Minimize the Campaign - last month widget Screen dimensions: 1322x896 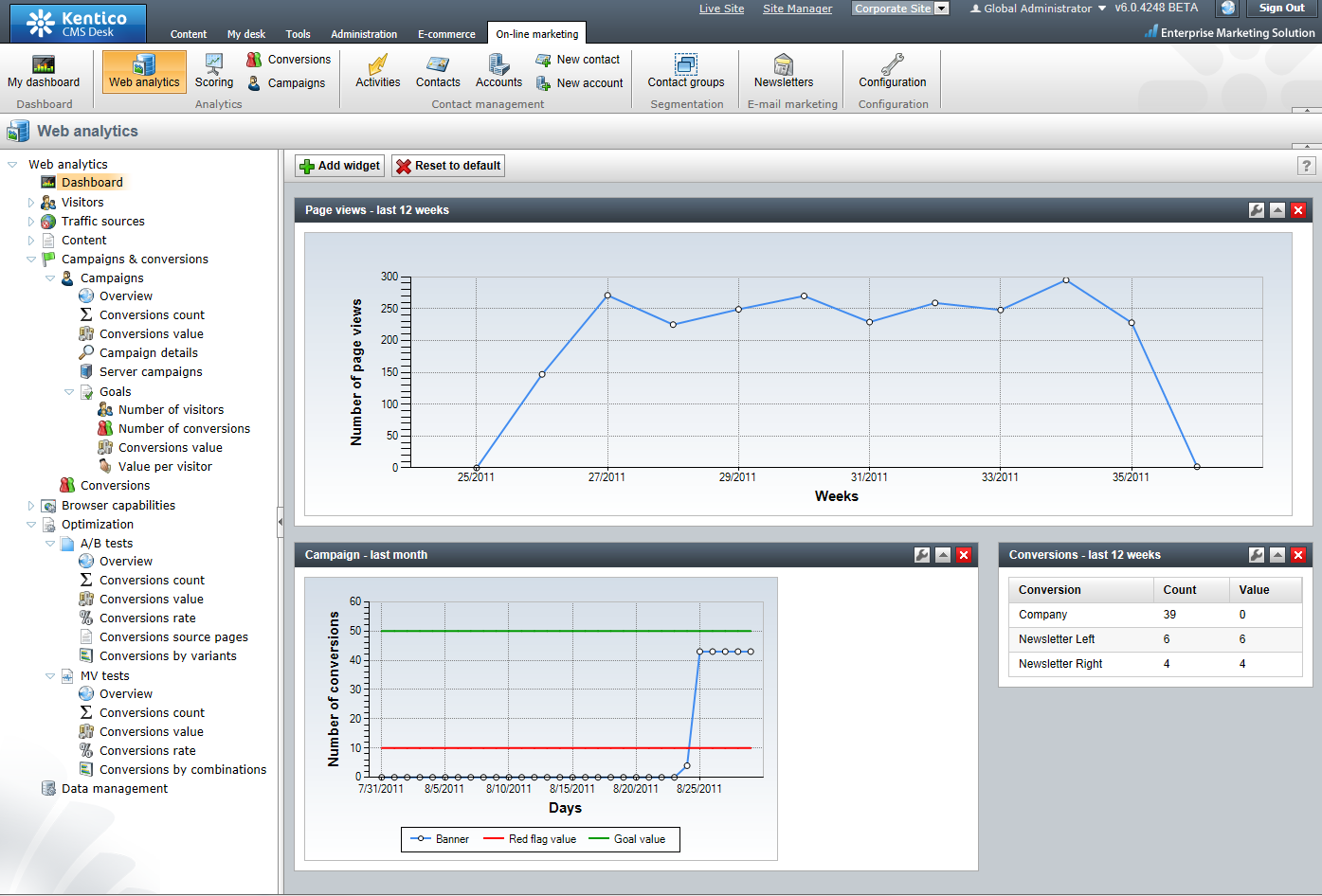coord(943,555)
